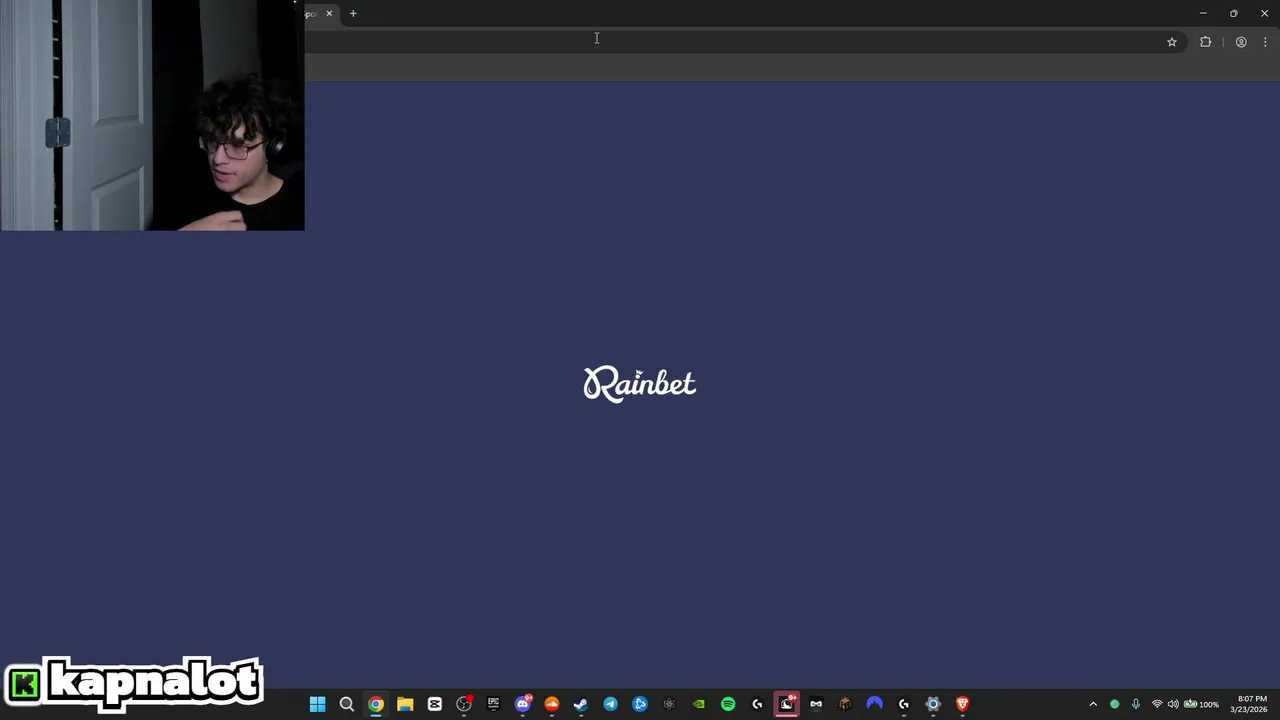This screenshot has width=1280, height=720.
Task: Restore down the browser window
Action: (1234, 14)
